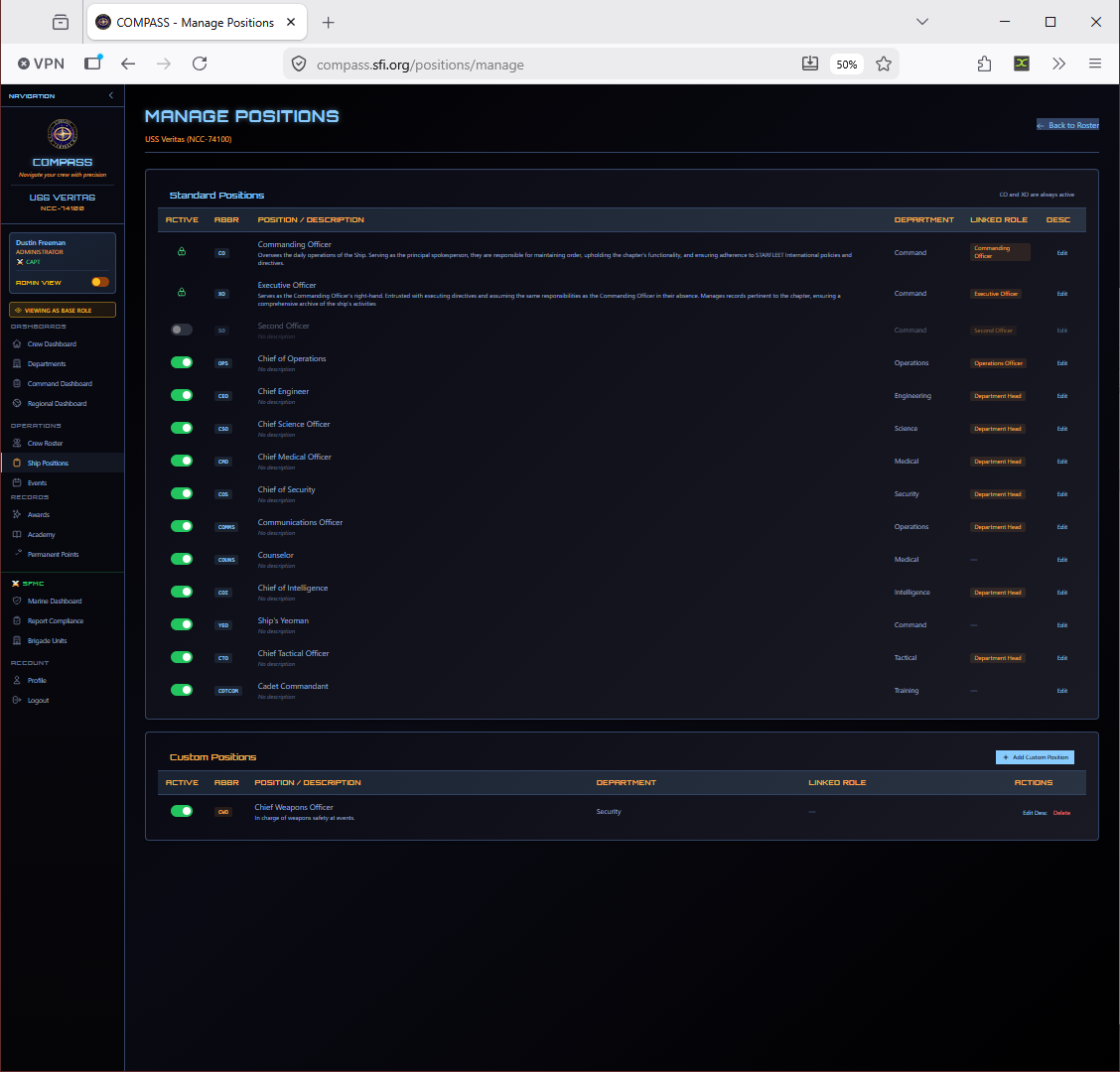Open Brigade Units page
This screenshot has height=1072, width=1120.
tap(47, 640)
